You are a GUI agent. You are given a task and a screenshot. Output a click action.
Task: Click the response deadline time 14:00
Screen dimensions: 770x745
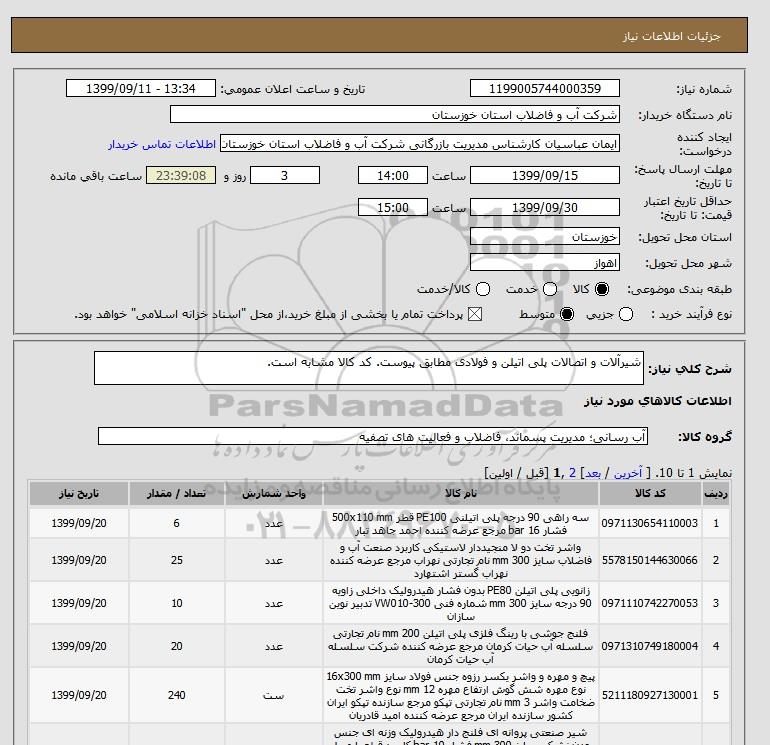click(393, 175)
